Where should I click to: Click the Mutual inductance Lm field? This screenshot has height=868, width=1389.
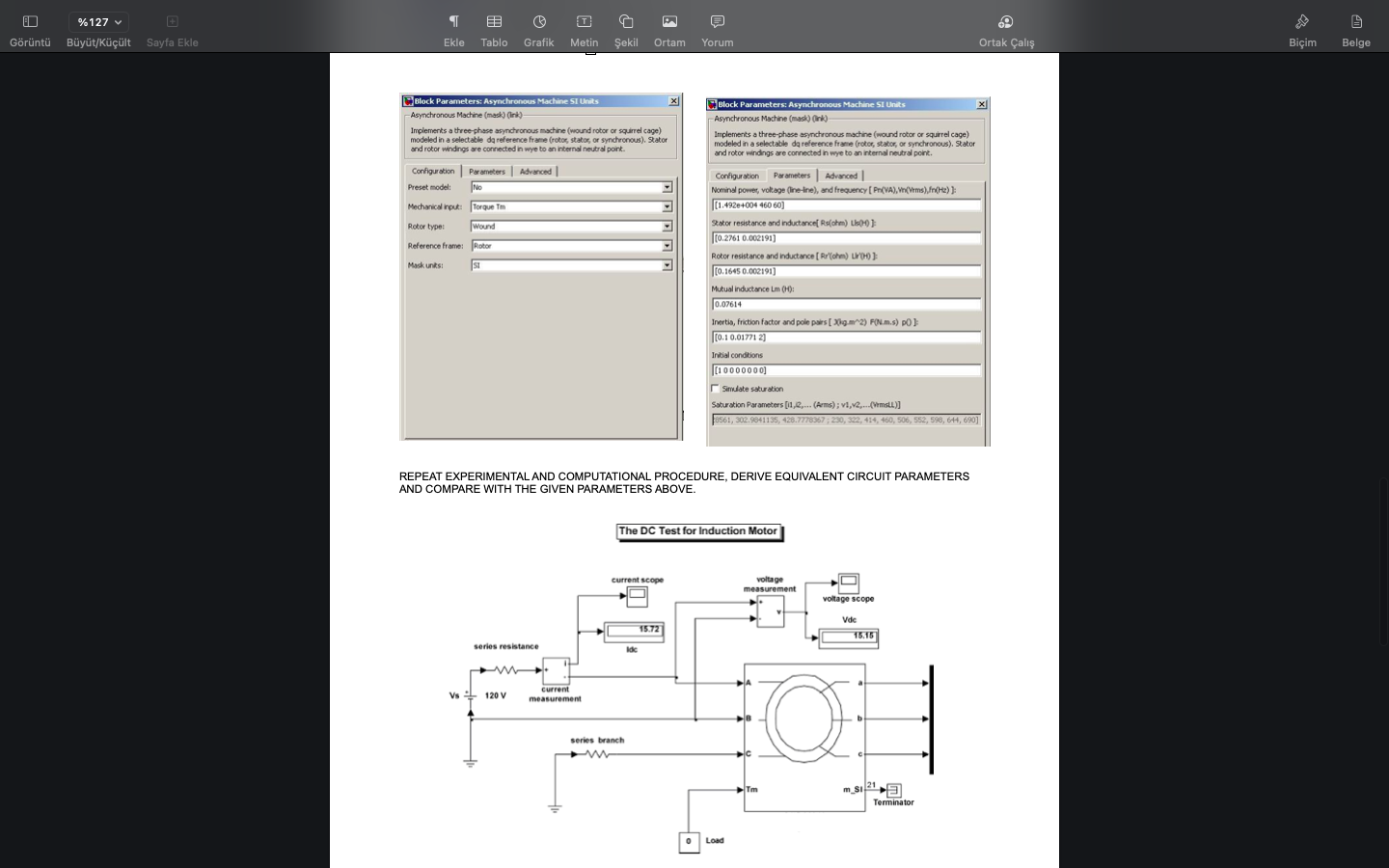[x=846, y=304]
